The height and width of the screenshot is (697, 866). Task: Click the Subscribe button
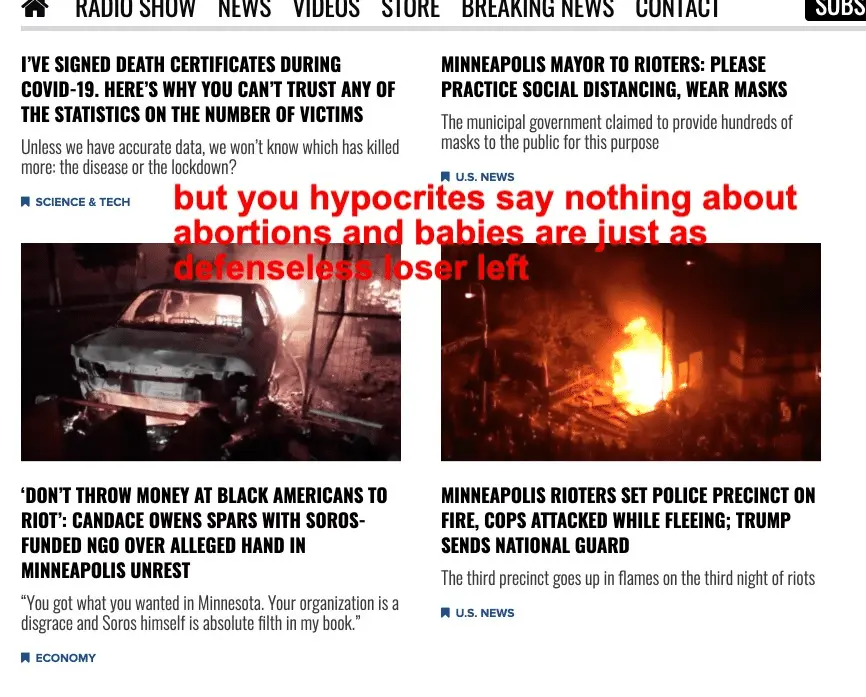pos(836,9)
